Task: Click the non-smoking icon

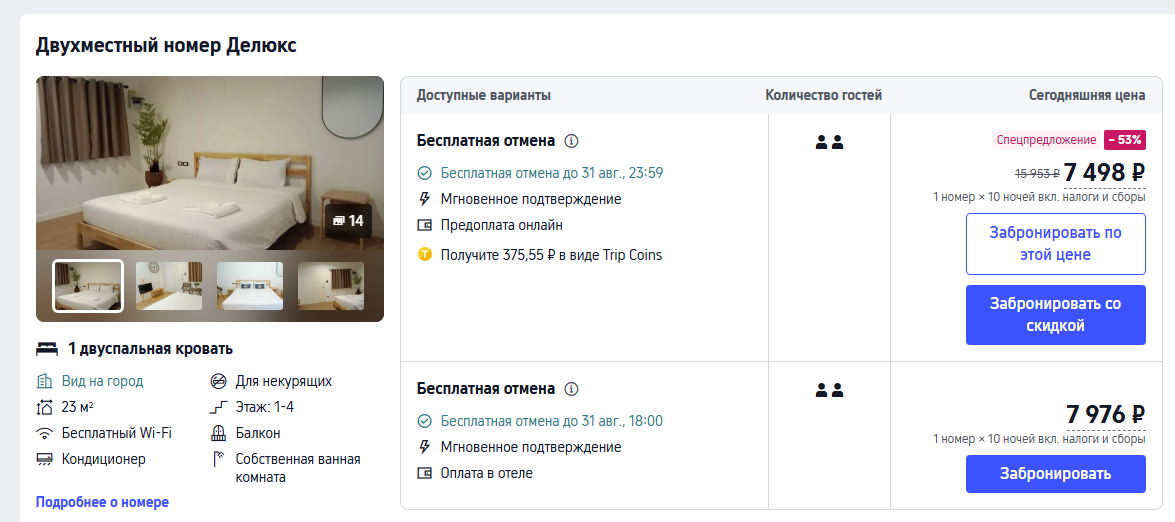Action: [218, 381]
